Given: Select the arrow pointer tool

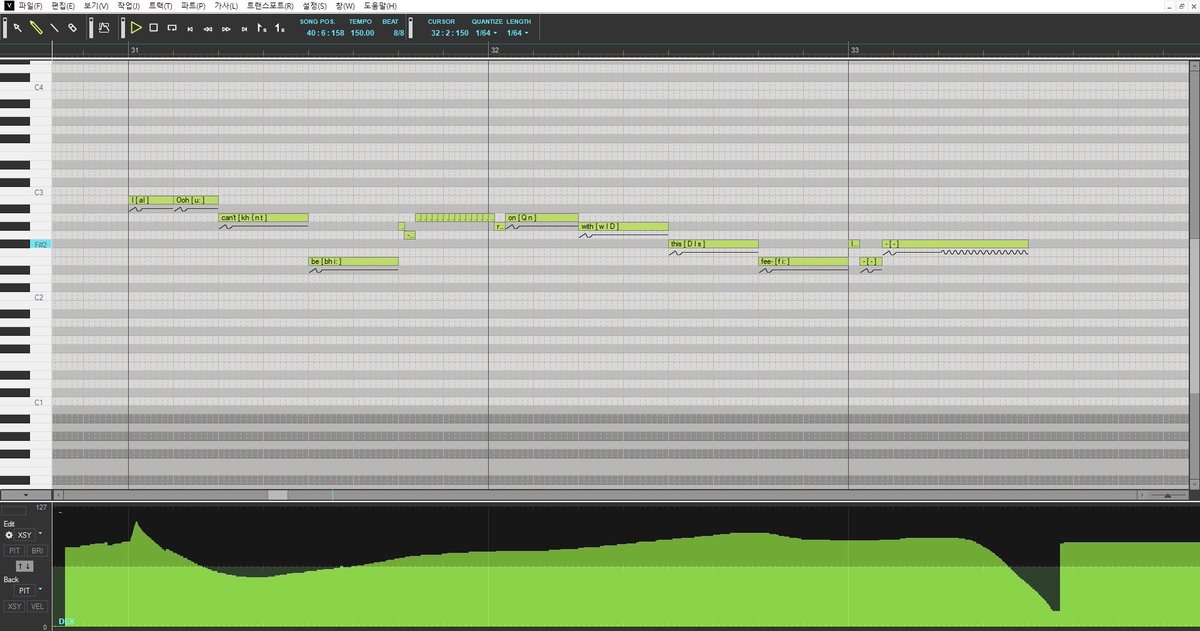Looking at the screenshot, I should coord(17,28).
